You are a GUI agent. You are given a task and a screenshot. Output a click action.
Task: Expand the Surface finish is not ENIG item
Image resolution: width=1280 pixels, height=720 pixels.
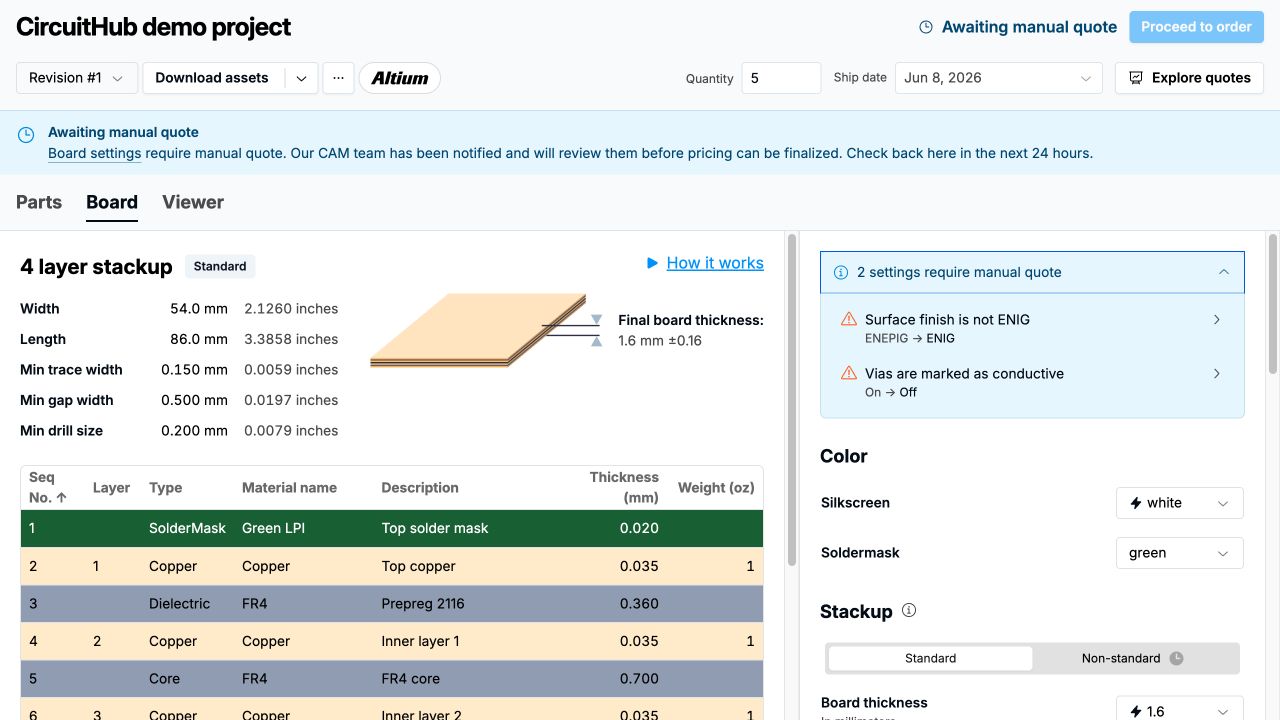[1032, 327]
